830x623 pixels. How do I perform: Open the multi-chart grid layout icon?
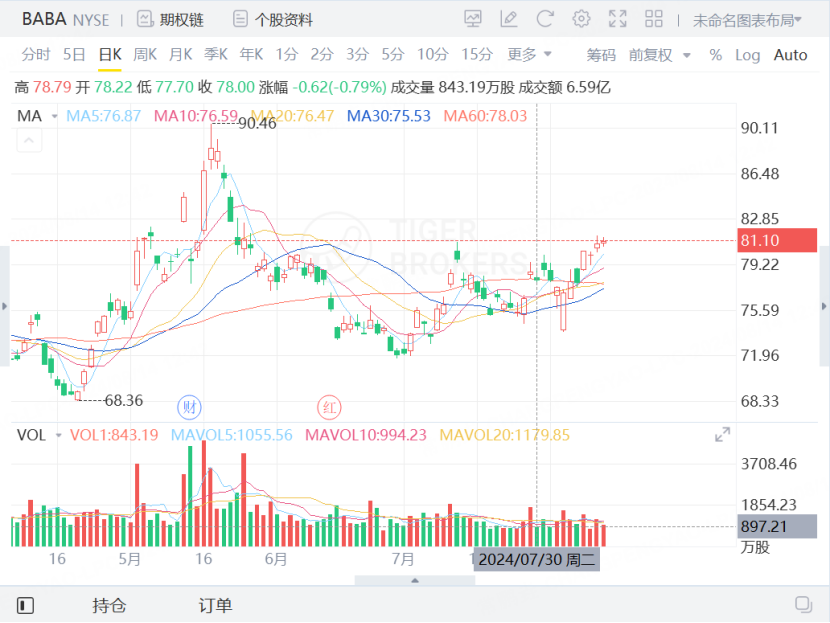654,19
